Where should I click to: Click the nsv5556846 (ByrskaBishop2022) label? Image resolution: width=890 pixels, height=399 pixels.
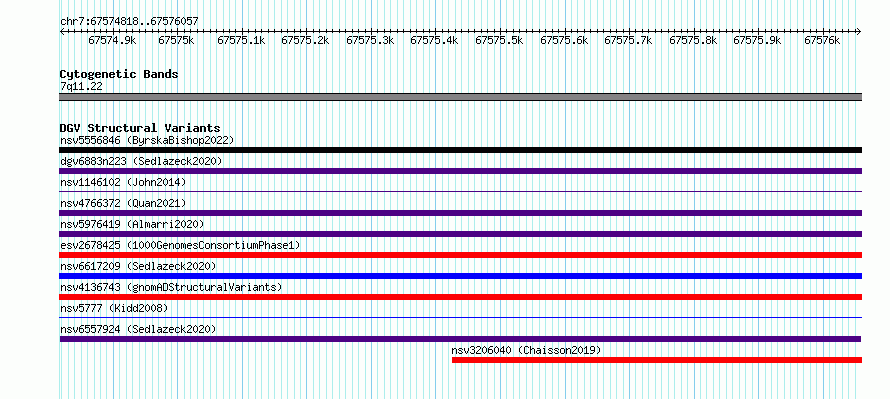147,140
